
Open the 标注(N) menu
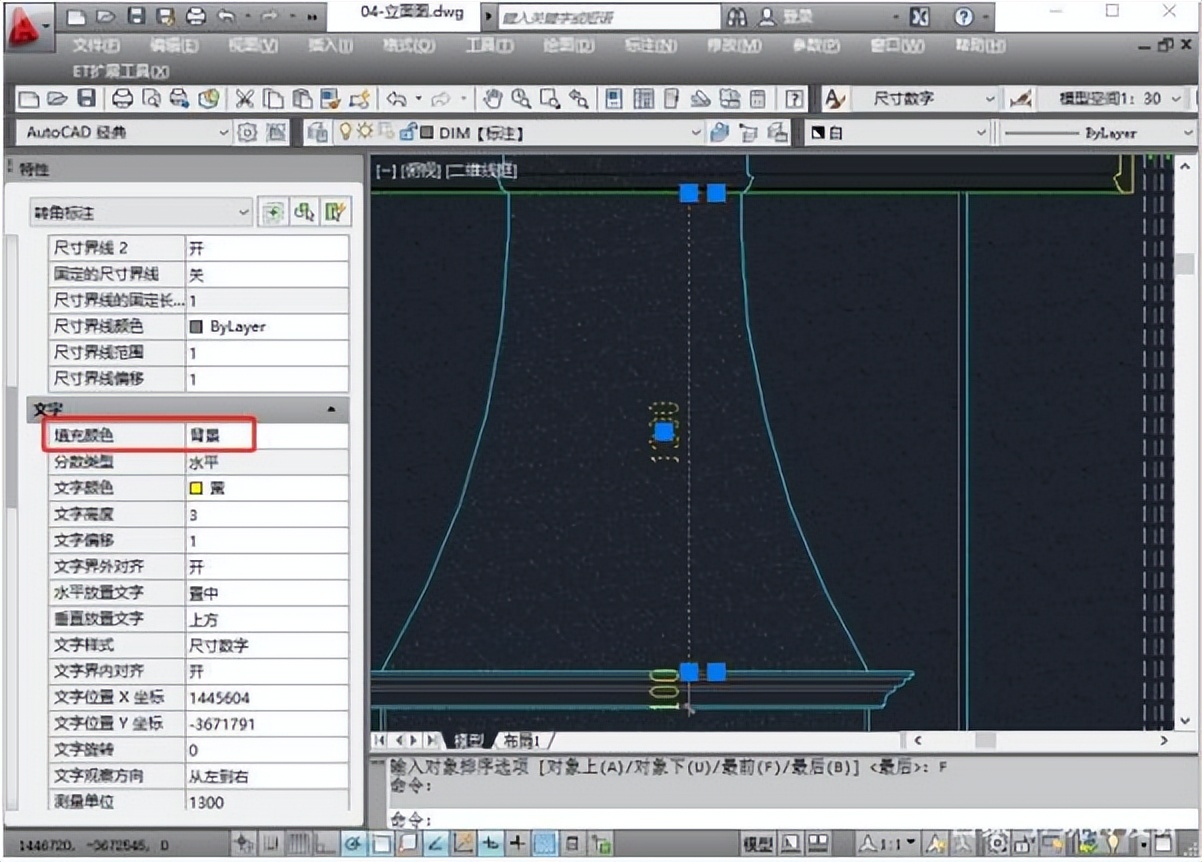pos(650,46)
